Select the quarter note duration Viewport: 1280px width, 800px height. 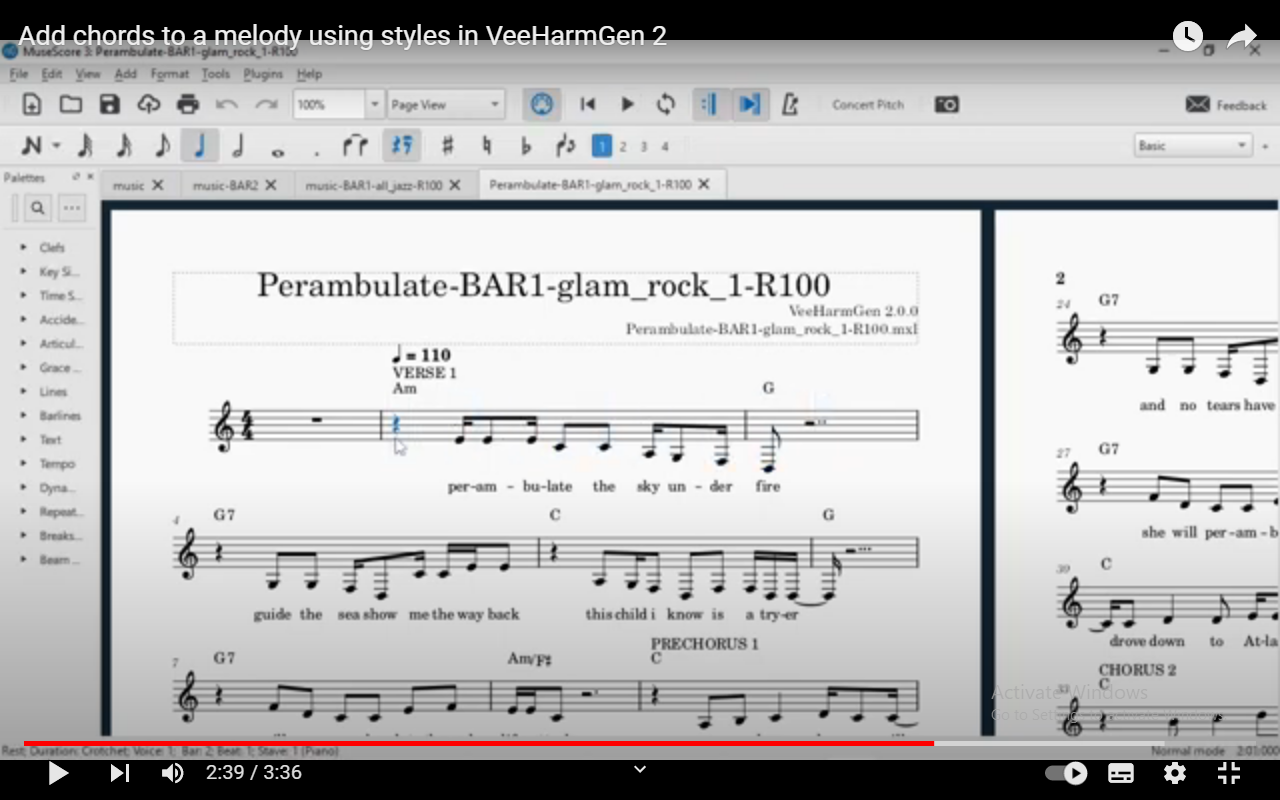200,146
